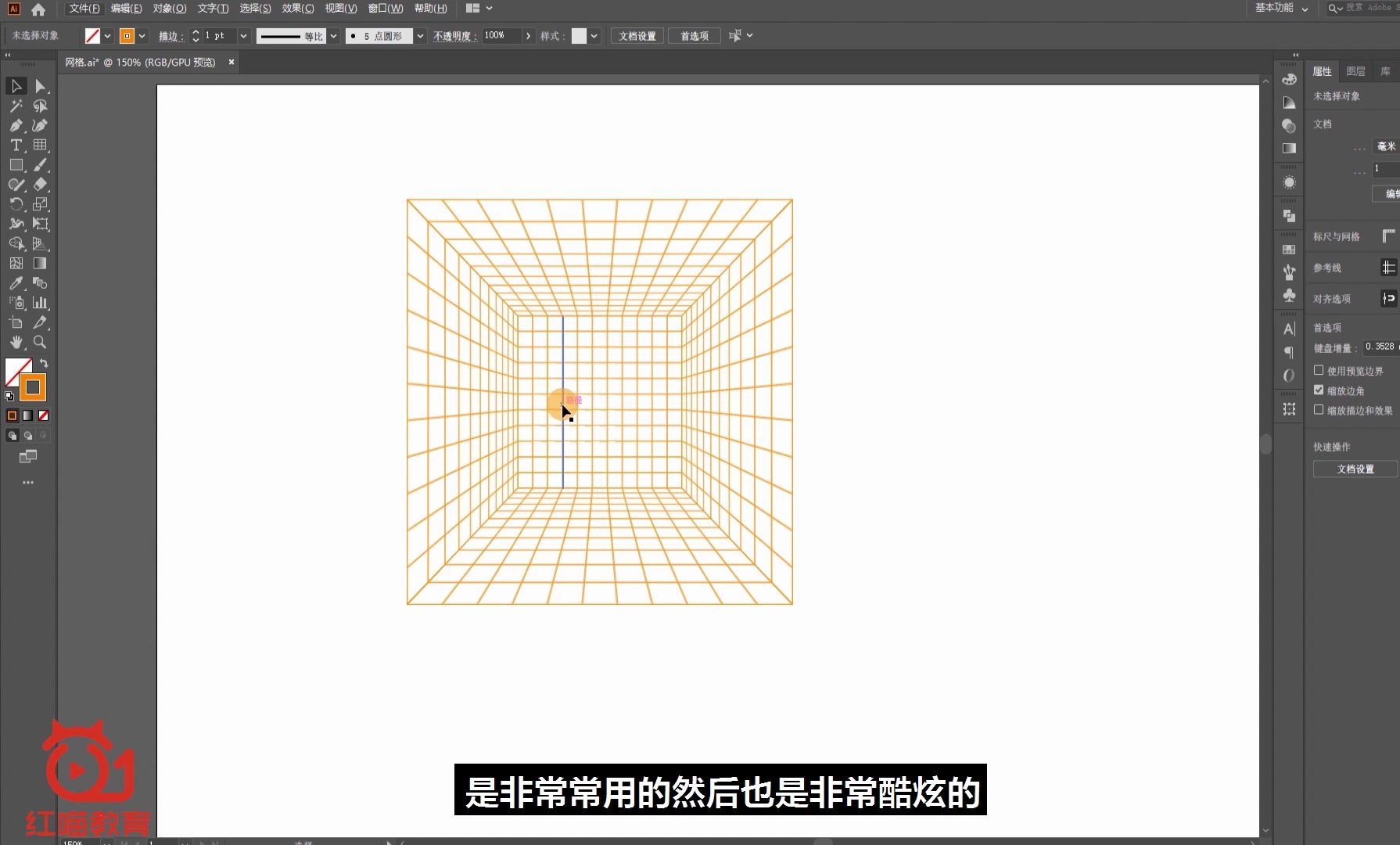Viewport: 1400px width, 845px height.
Task: Open workspace switcher 基本功能
Action: pos(1282,8)
